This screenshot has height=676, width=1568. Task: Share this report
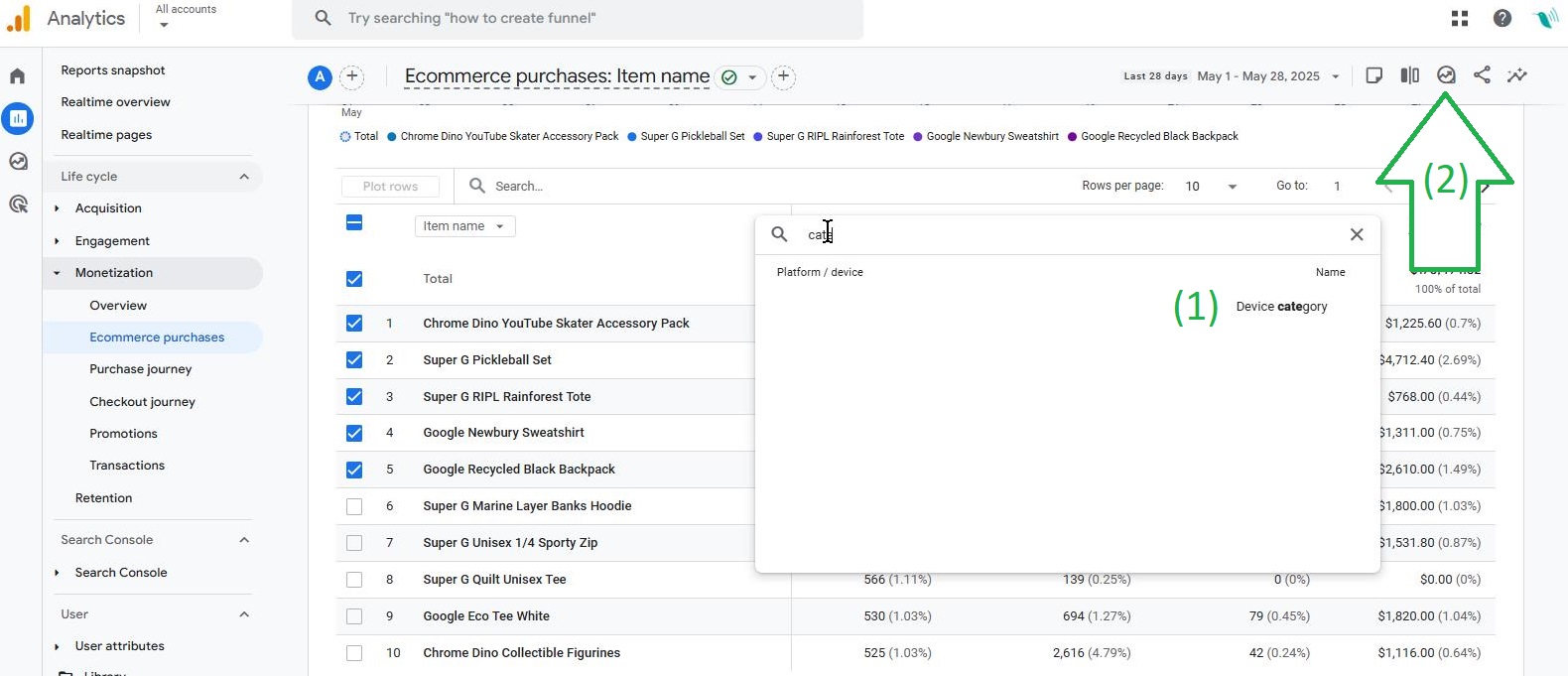tap(1482, 75)
